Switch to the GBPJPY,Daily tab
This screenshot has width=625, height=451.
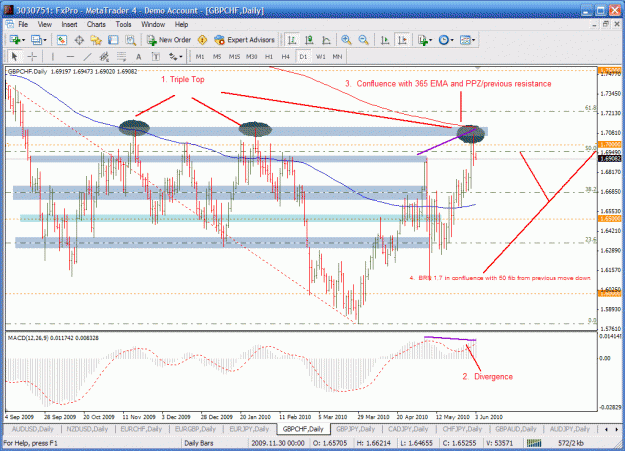point(355,429)
